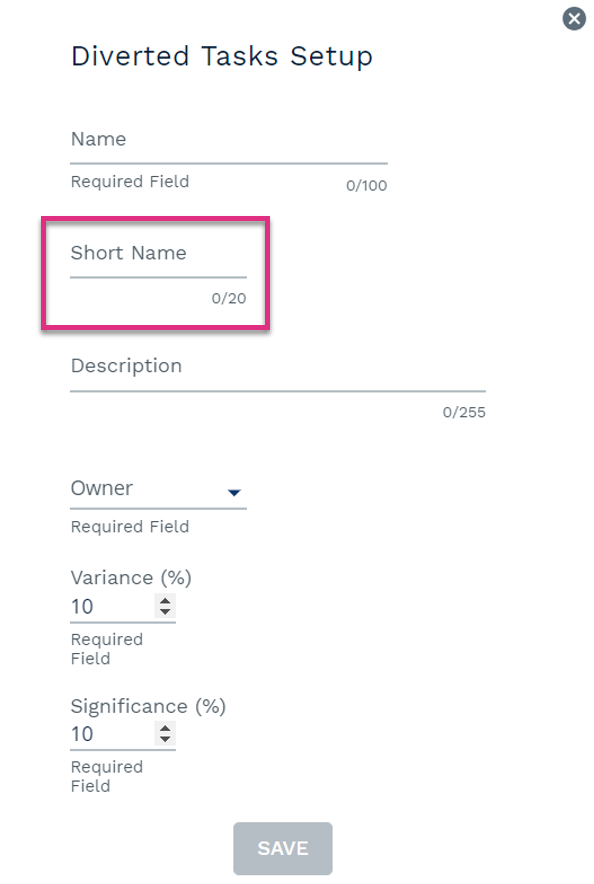Click the Significance (%) label

(x=148, y=706)
